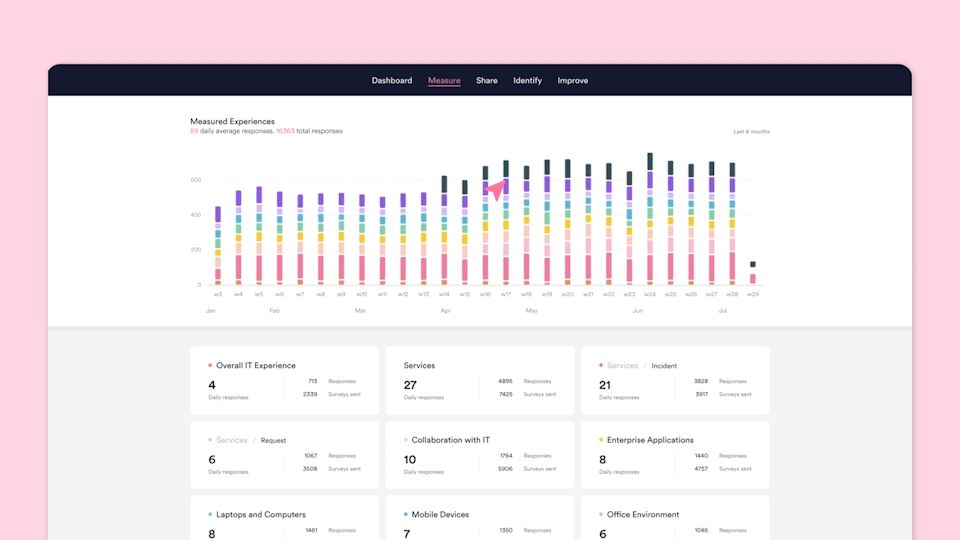Image resolution: width=960 pixels, height=540 pixels.
Task: Click the Services breadcrumb in the Incident card
Action: 622,366
